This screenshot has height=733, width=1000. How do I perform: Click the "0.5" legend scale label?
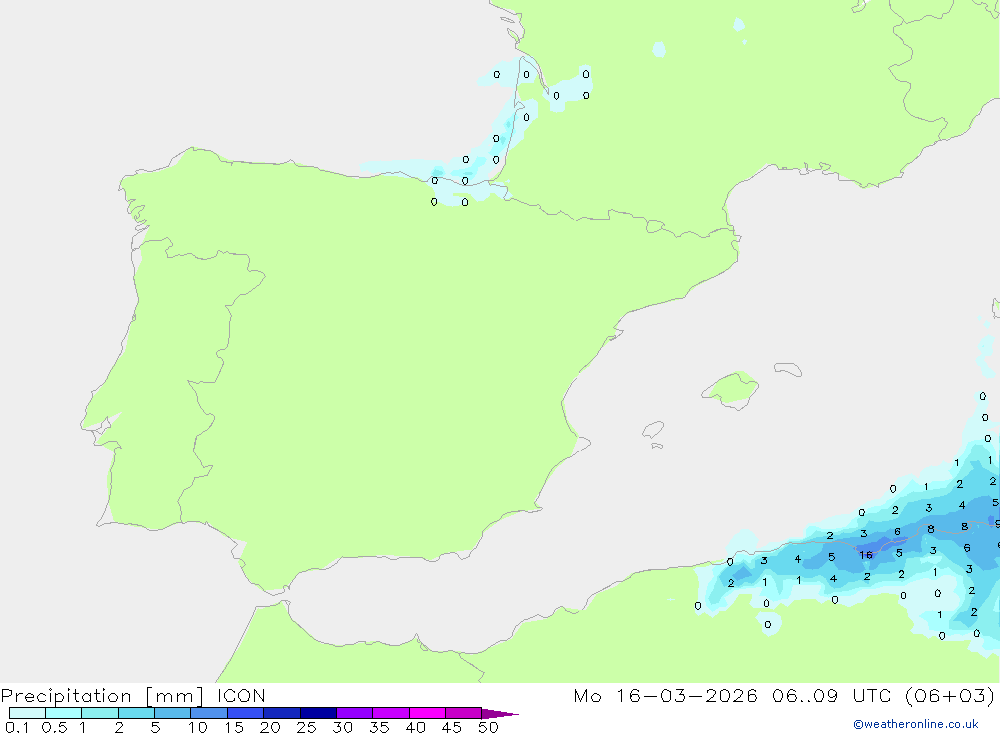tap(54, 727)
